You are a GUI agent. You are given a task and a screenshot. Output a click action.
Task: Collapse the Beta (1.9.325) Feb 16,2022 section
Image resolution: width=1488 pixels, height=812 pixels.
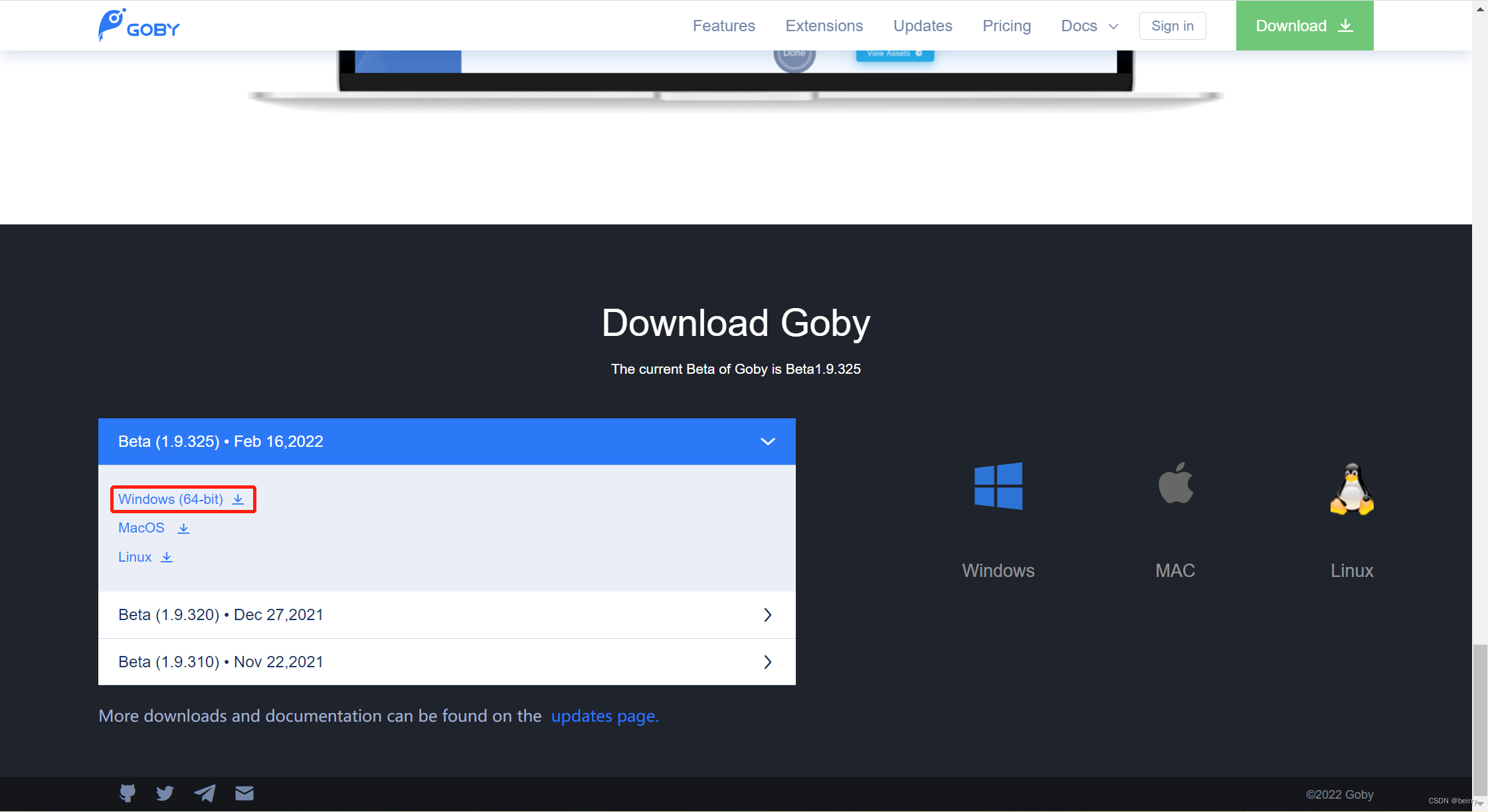[446, 442]
